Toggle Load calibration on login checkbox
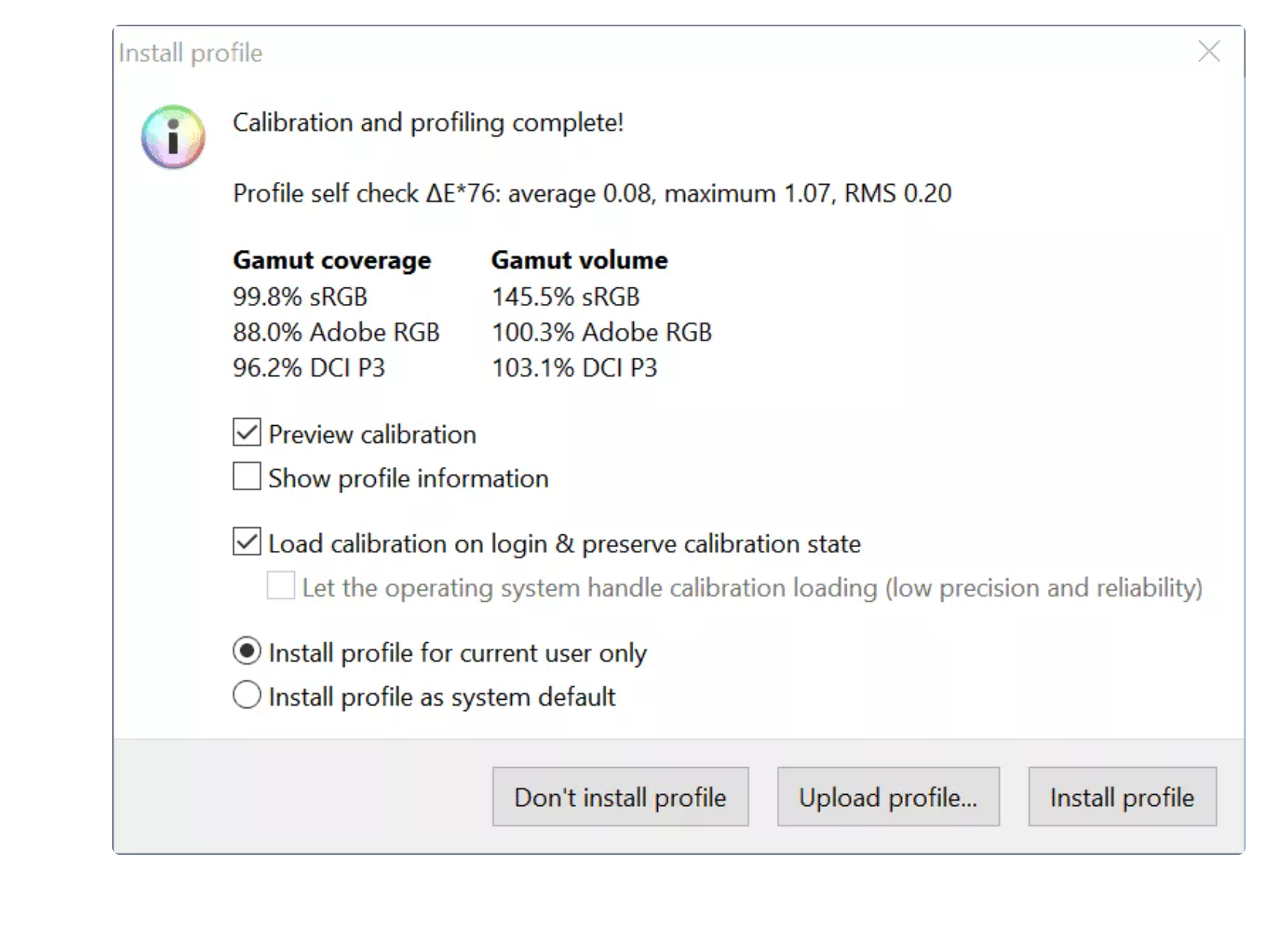1271x952 pixels. click(x=247, y=542)
